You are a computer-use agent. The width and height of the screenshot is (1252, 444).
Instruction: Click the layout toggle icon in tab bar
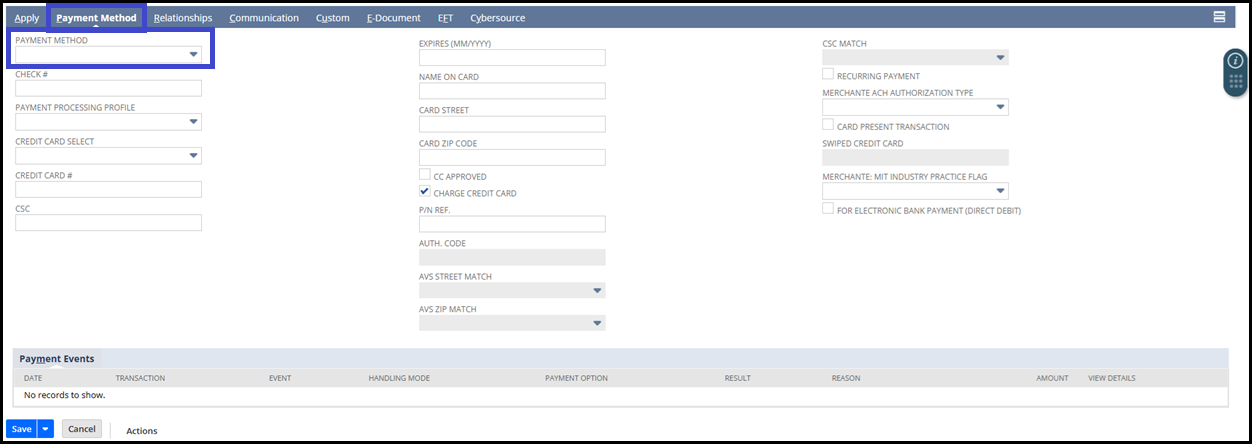[x=1219, y=17]
